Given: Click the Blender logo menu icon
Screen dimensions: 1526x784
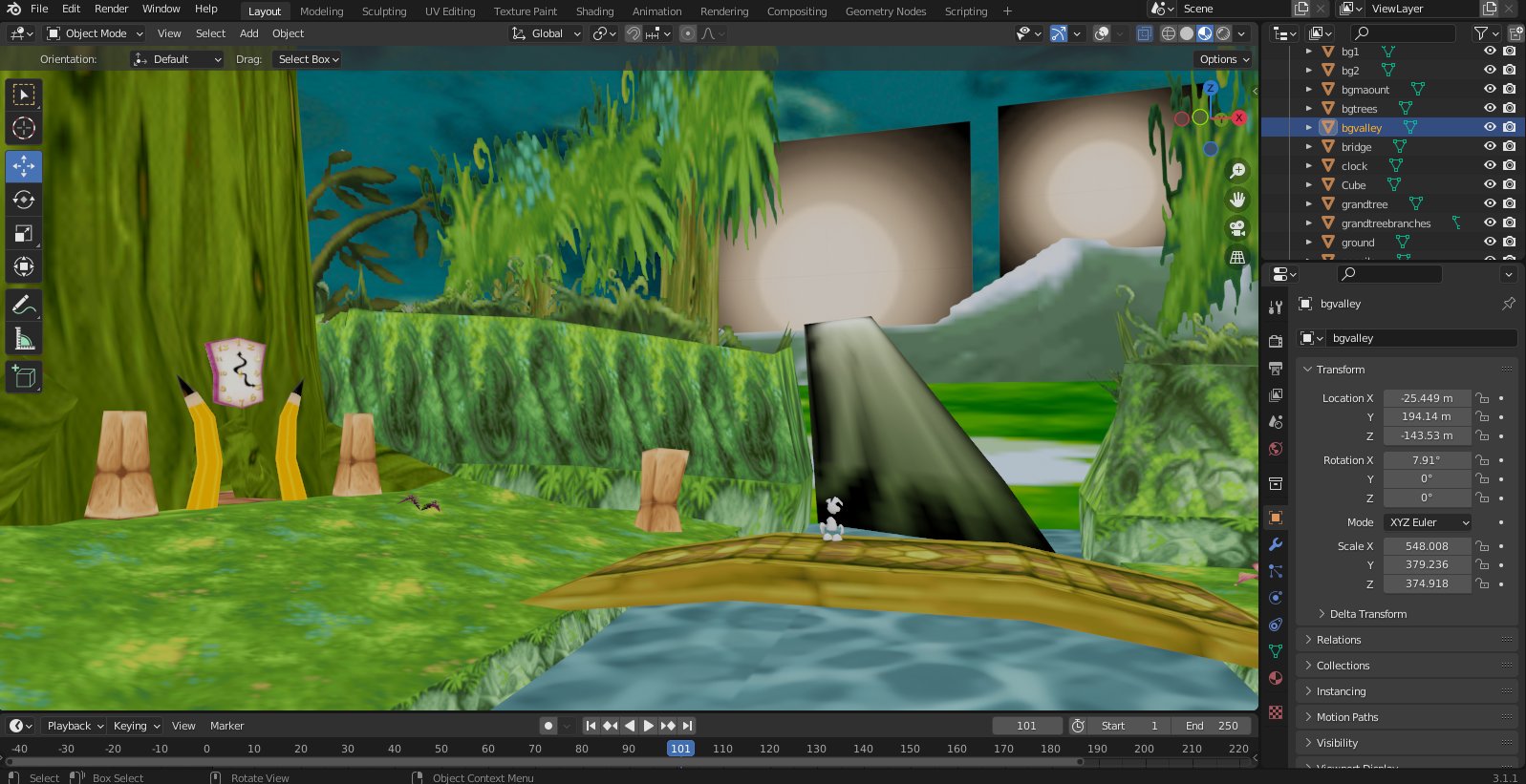Looking at the screenshot, I should [13, 9].
